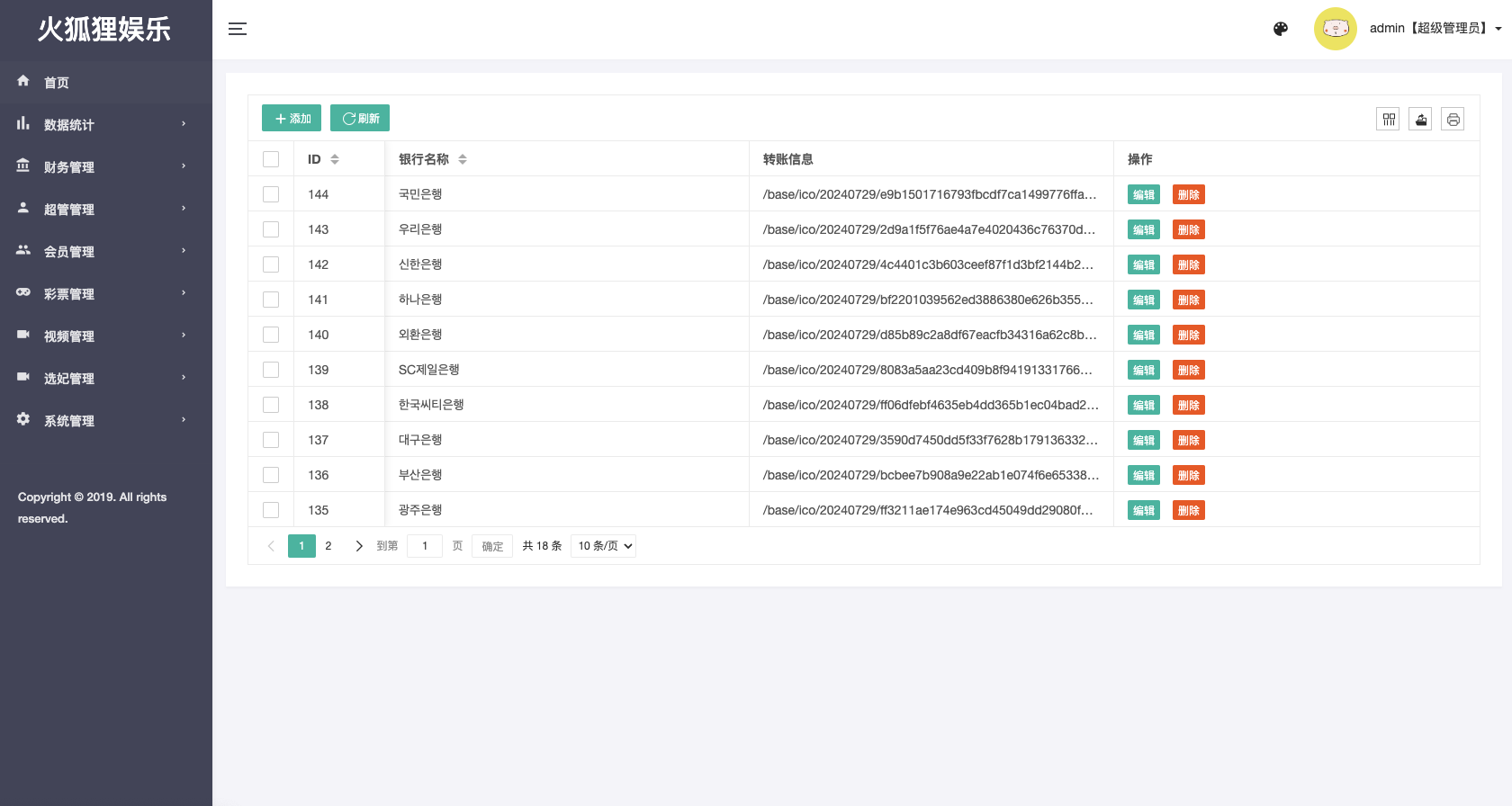1512x806 pixels.
Task: Select checkbox for row ID 139
Action: (x=271, y=370)
